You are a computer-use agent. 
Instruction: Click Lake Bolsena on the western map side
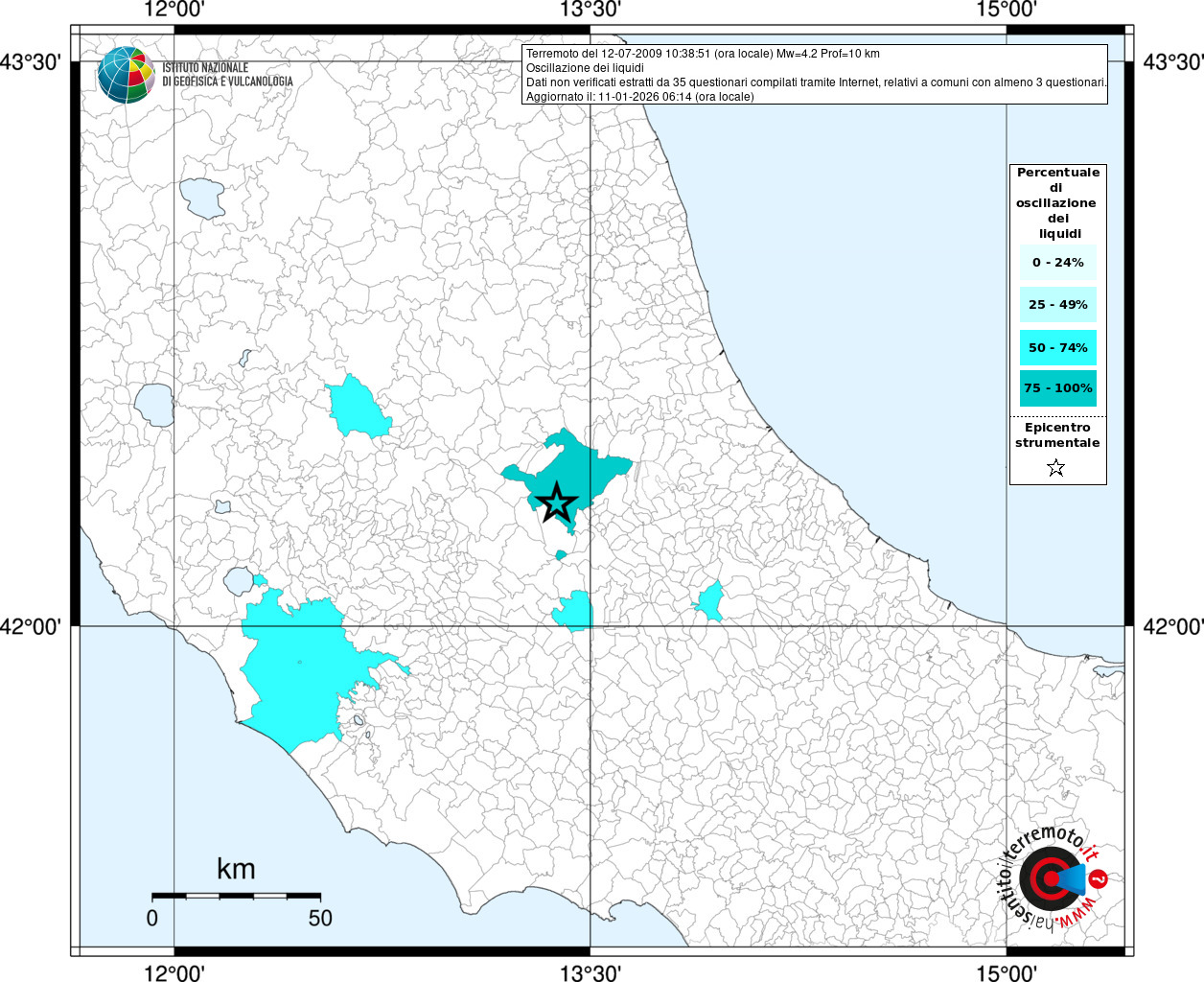point(154,405)
